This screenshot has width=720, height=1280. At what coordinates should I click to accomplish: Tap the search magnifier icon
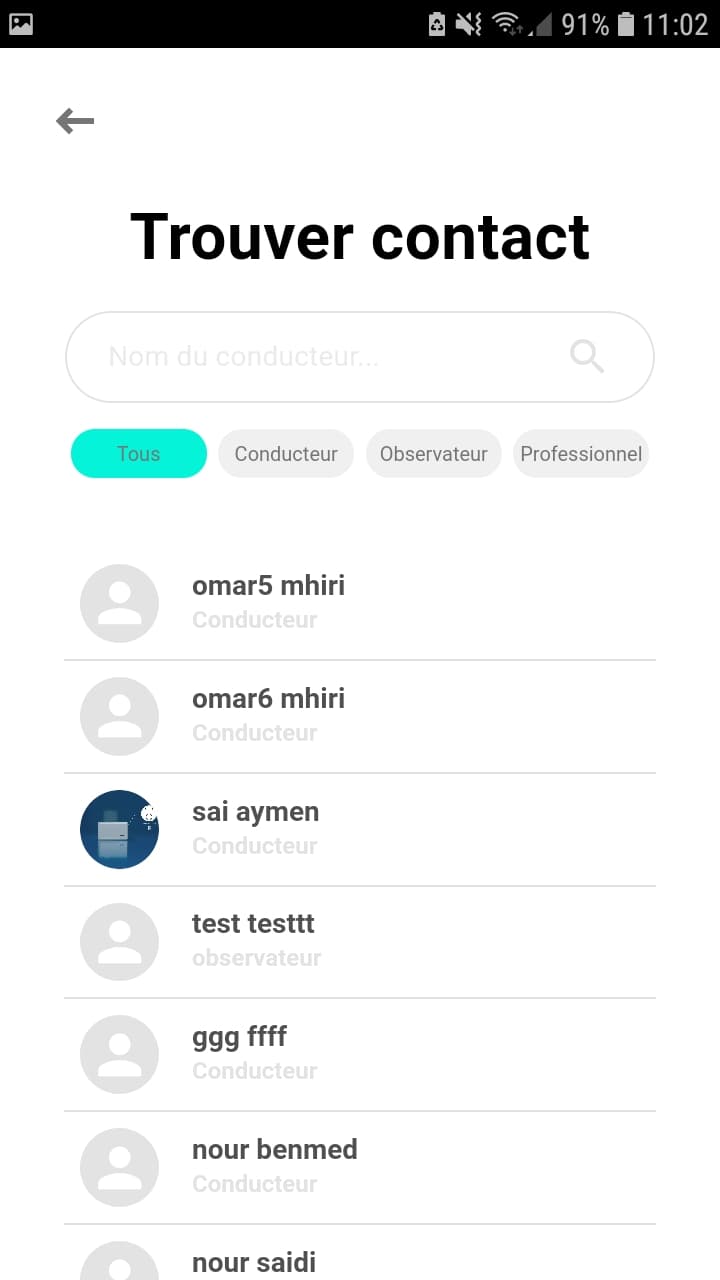pos(587,356)
